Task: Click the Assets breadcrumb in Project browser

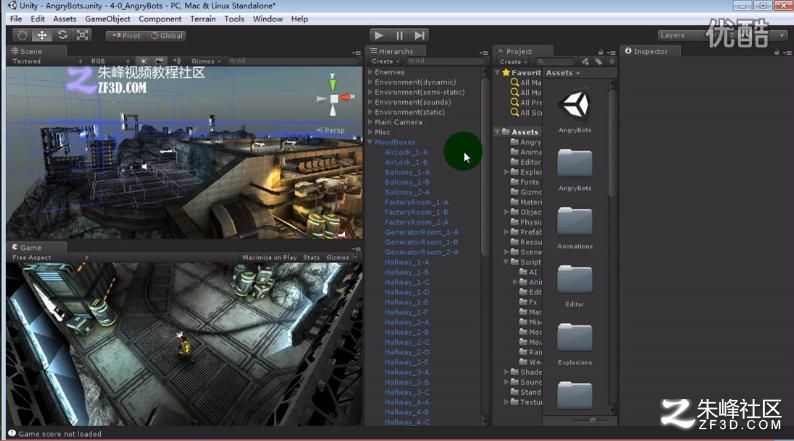Action: pos(560,73)
